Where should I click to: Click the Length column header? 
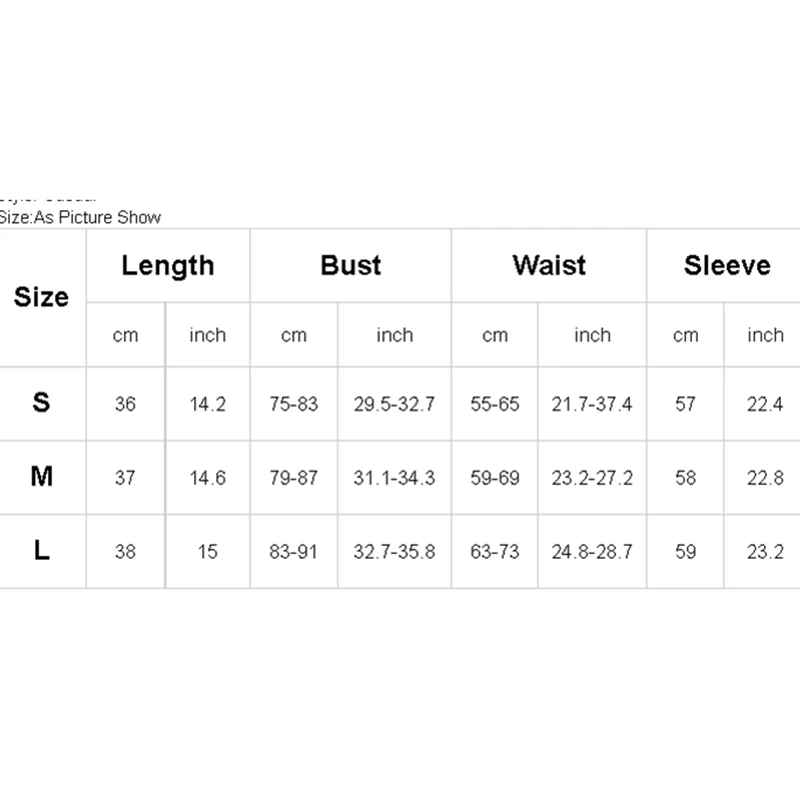click(168, 266)
